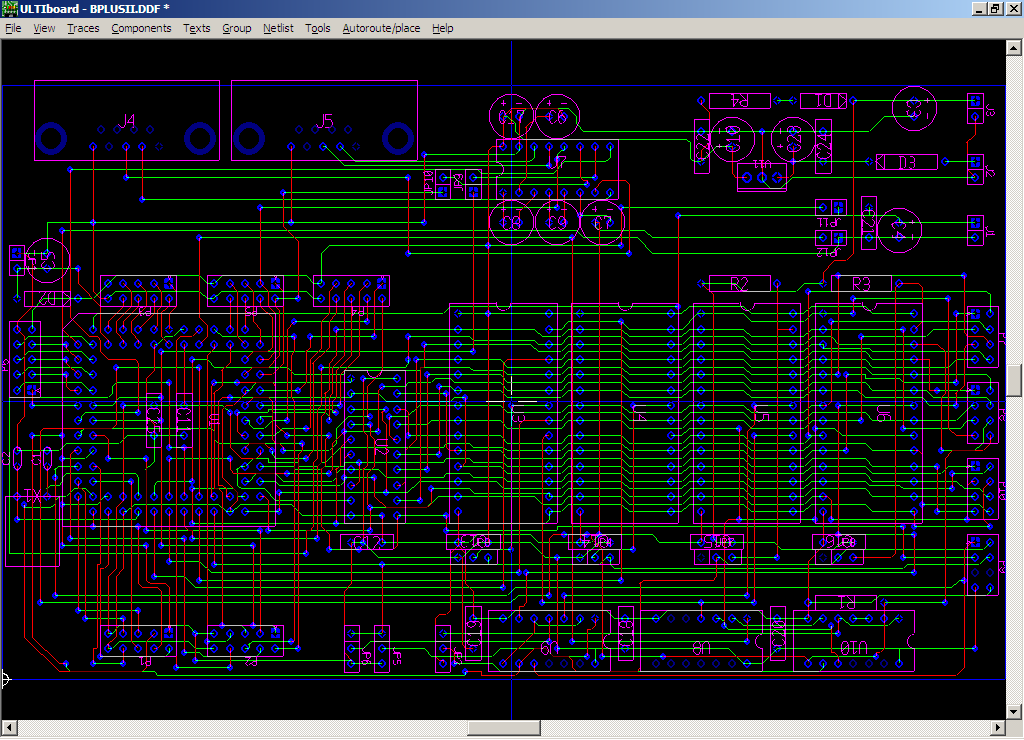Select diode D3 component
This screenshot has width=1024, height=740.
(907, 162)
